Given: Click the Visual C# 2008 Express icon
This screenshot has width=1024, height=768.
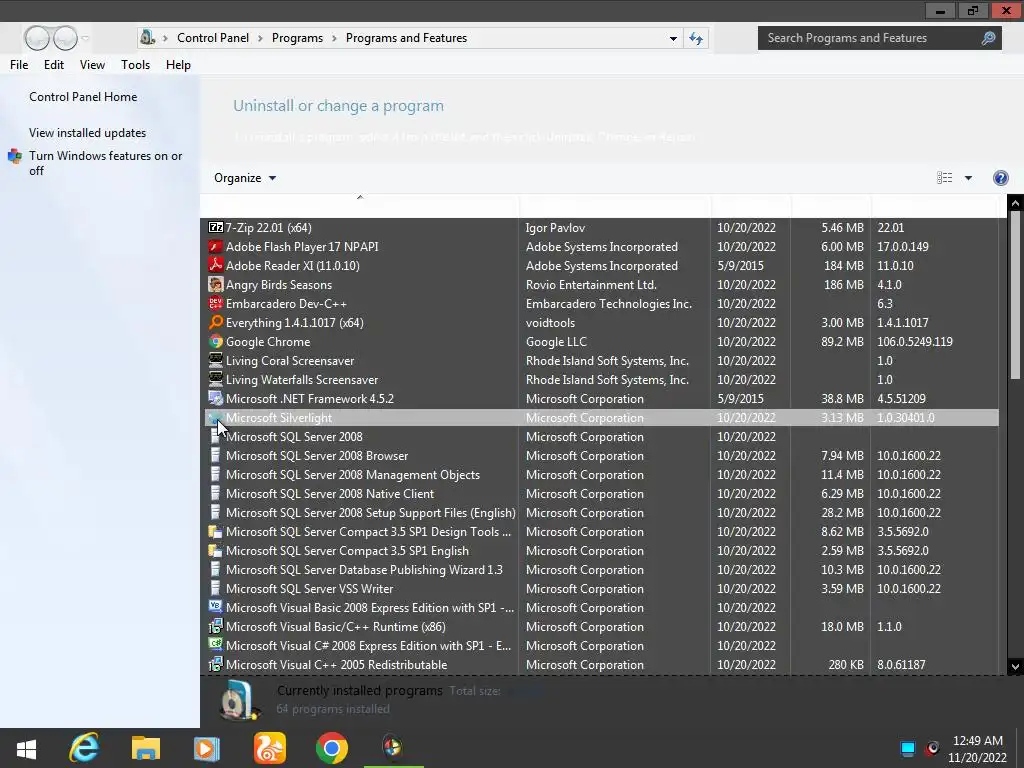Looking at the screenshot, I should pos(216,645).
